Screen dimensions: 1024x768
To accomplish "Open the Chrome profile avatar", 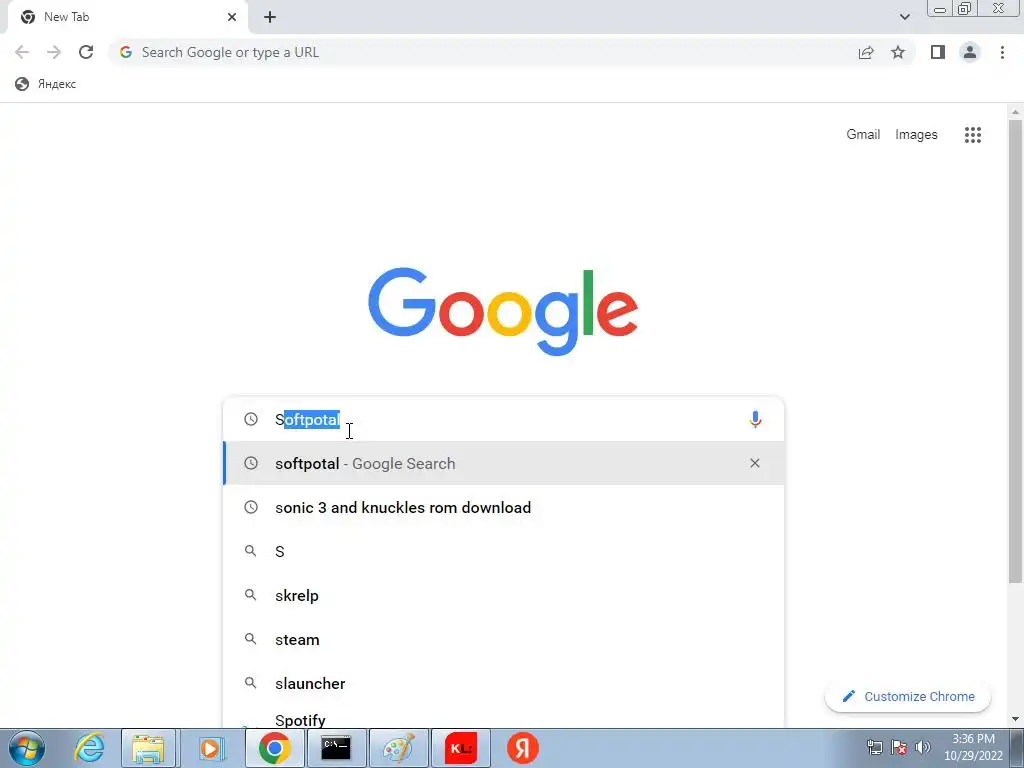I will coord(970,52).
